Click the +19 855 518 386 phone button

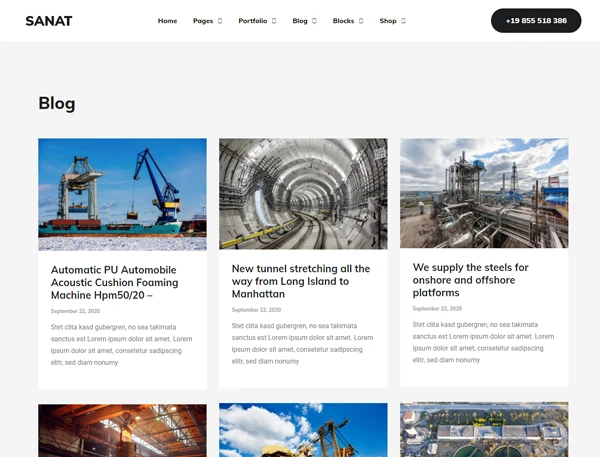[x=535, y=21]
